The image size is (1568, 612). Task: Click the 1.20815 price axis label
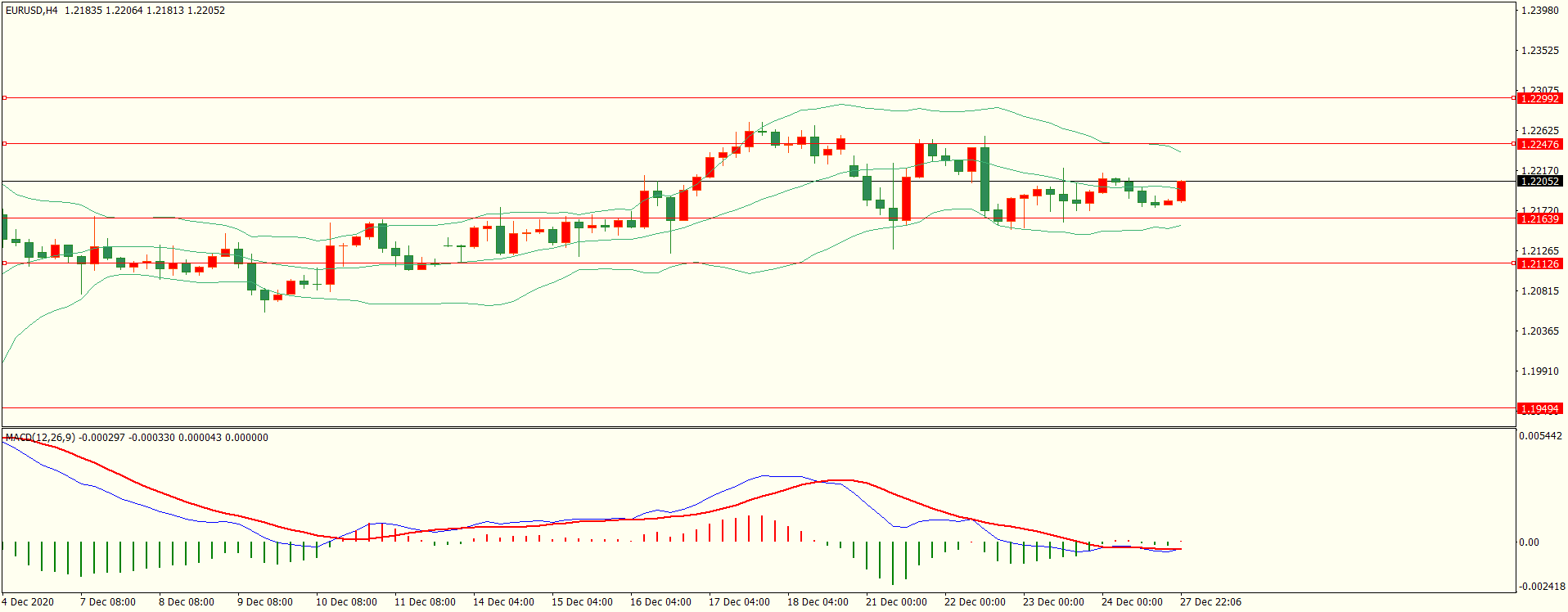pyautogui.click(x=1539, y=291)
